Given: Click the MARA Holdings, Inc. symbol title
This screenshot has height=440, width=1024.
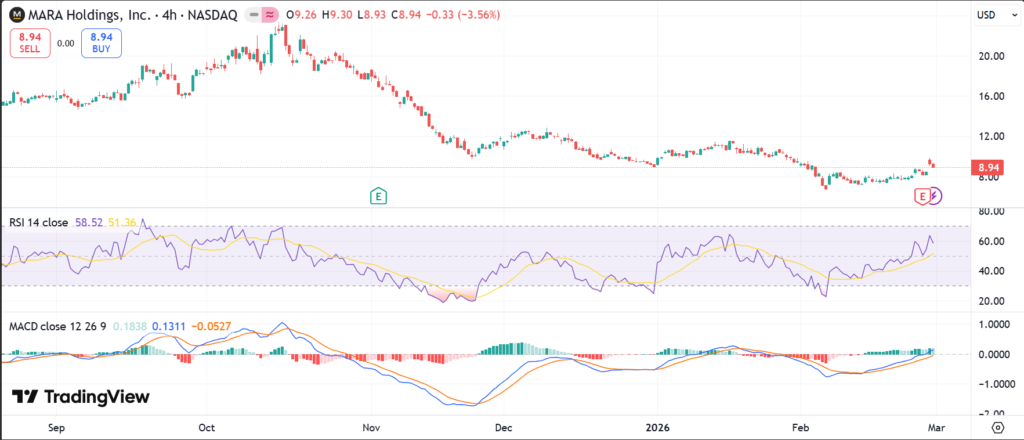Looking at the screenshot, I should pos(88,15).
